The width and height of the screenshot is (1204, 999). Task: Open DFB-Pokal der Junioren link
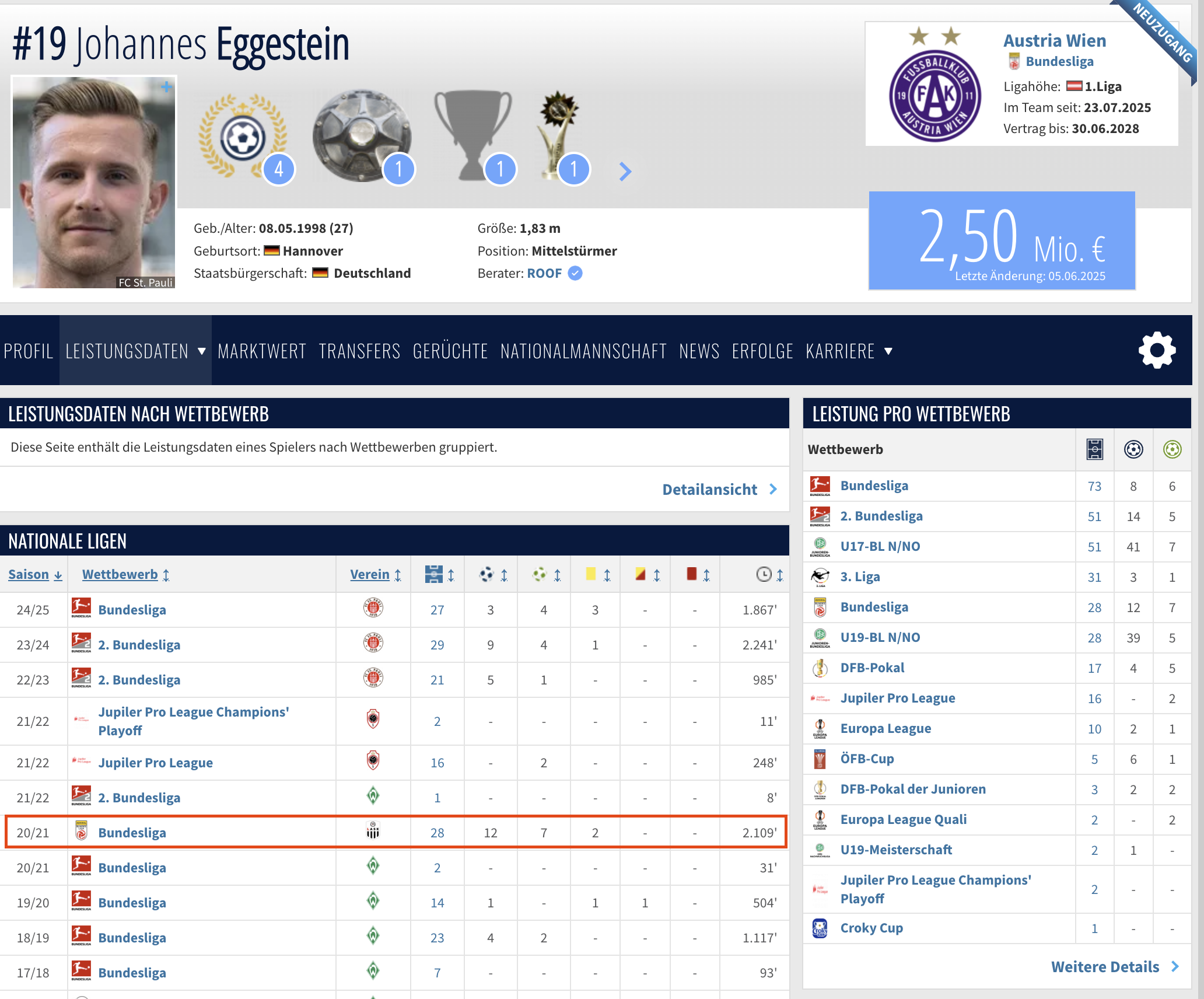click(913, 789)
